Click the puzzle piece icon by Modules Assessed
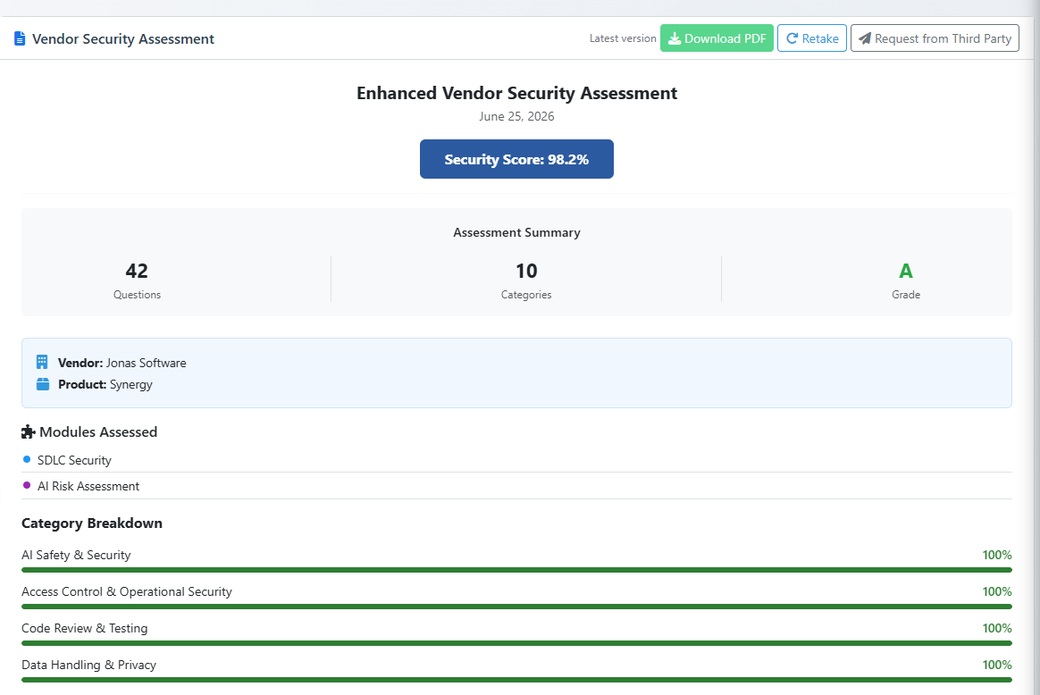The width and height of the screenshot is (1040, 695). point(28,432)
